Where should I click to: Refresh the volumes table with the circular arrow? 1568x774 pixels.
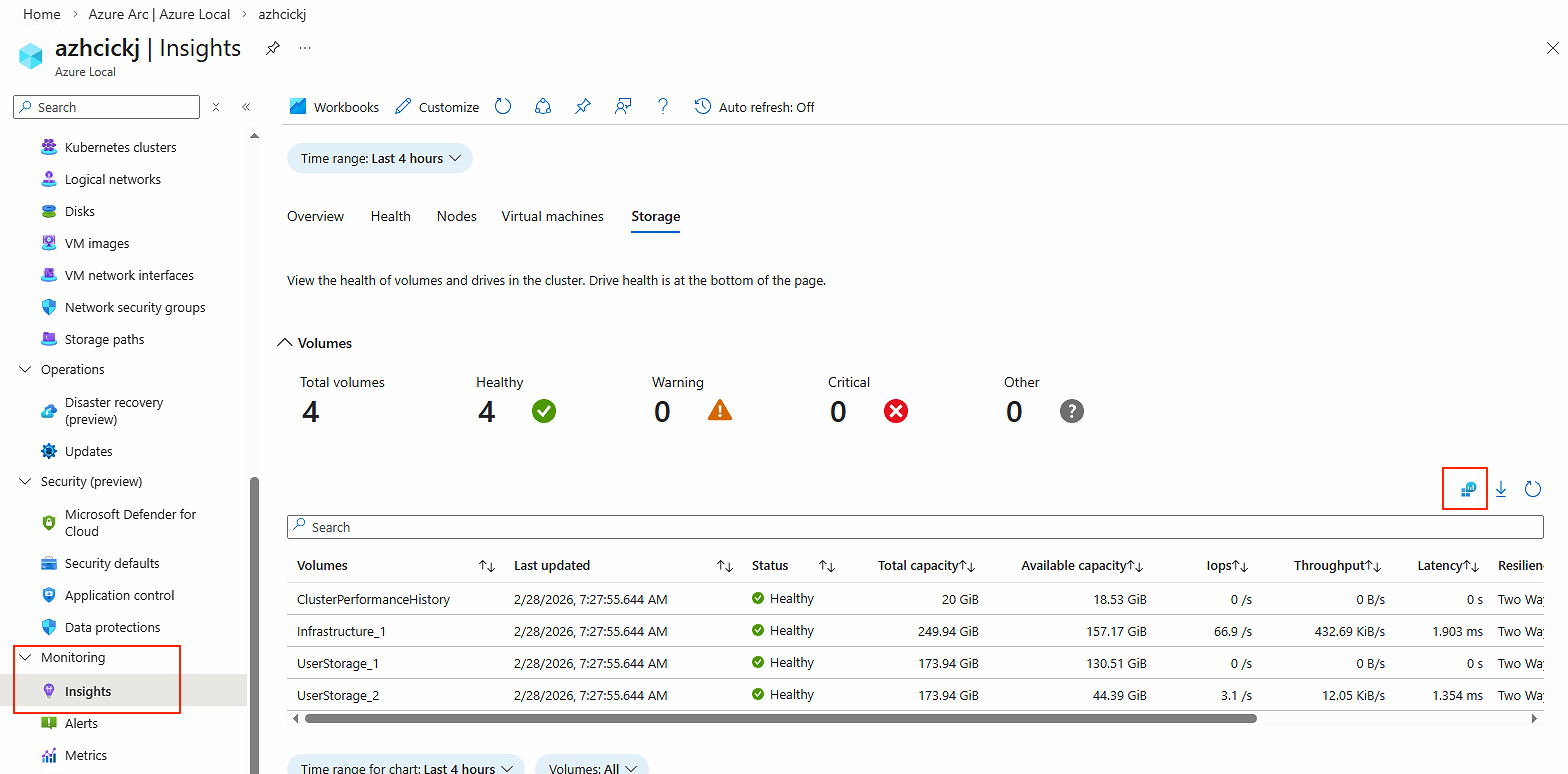point(1532,489)
